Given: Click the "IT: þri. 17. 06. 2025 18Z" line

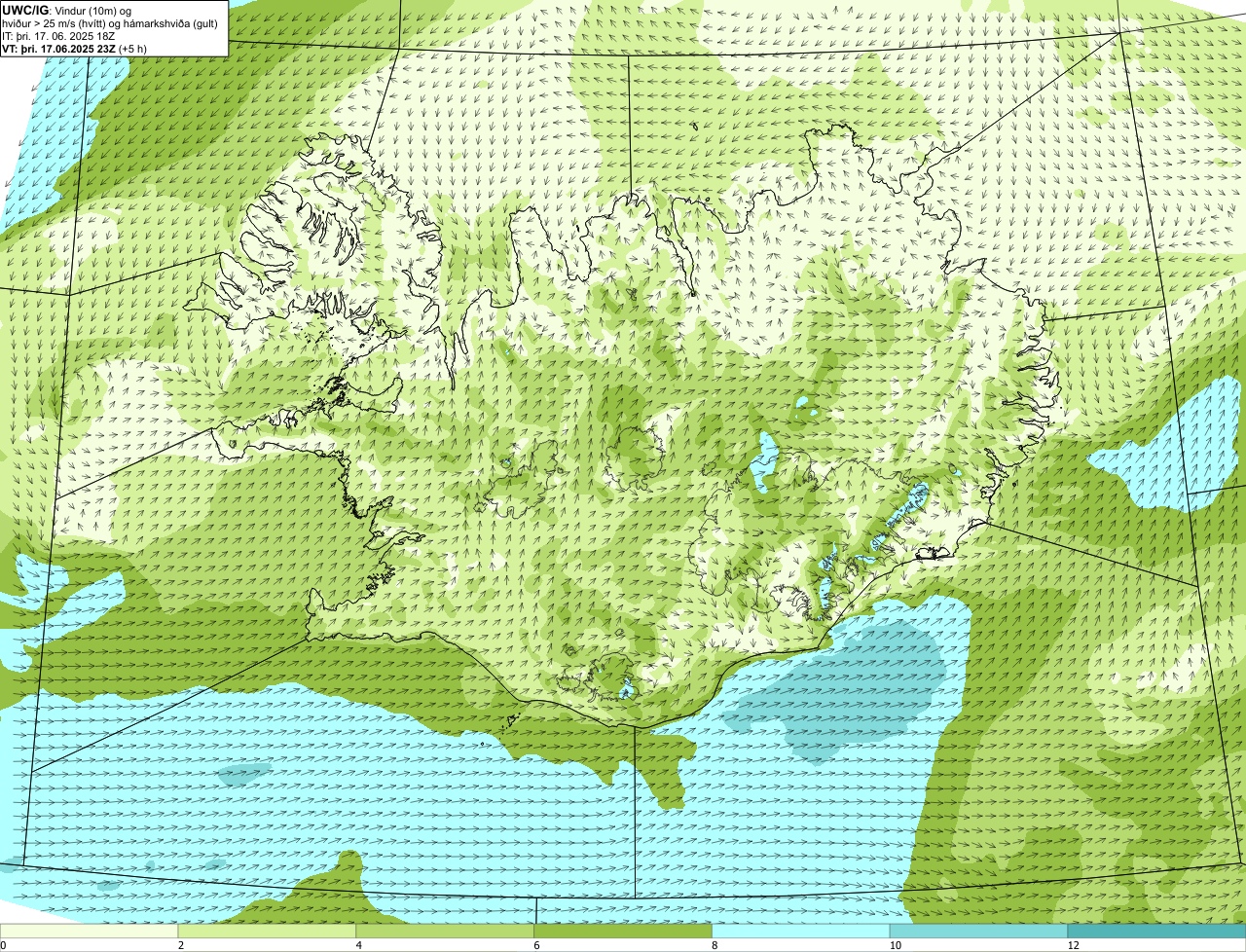Looking at the screenshot, I should 60,35.
